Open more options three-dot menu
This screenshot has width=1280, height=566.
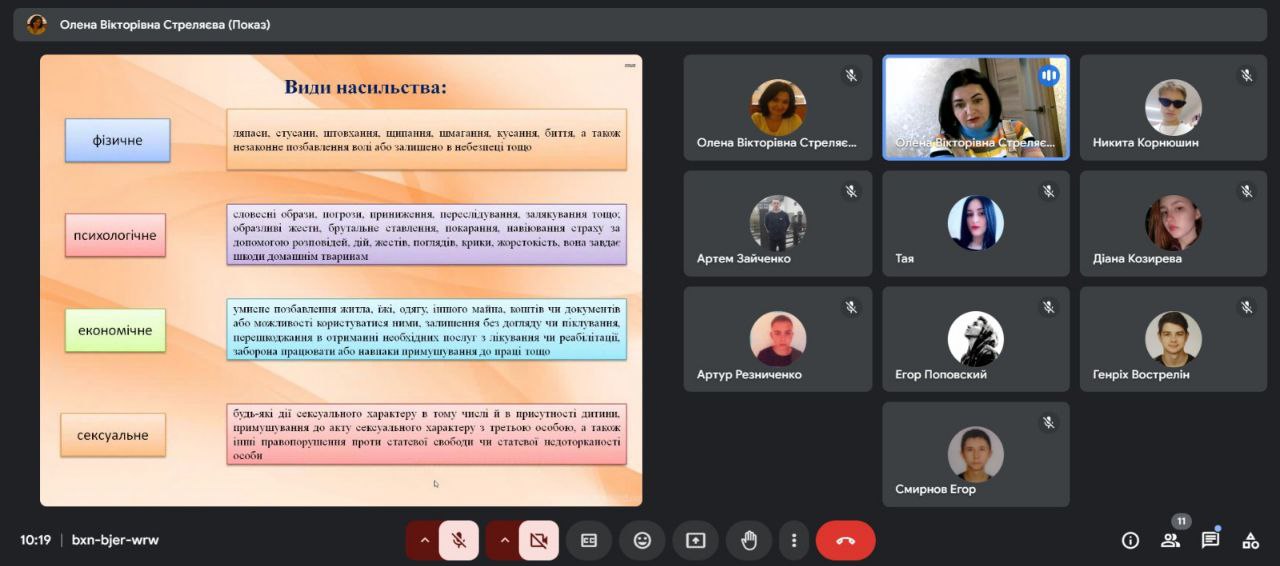click(794, 540)
